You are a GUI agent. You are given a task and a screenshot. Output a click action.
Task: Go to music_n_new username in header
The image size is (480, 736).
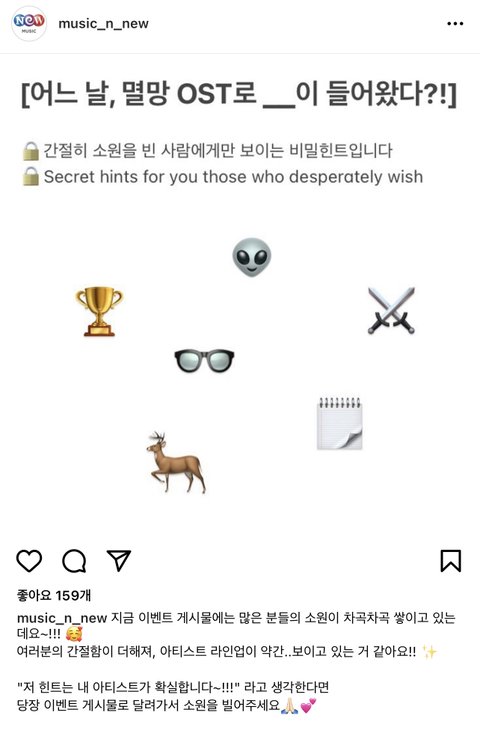click(x=103, y=23)
